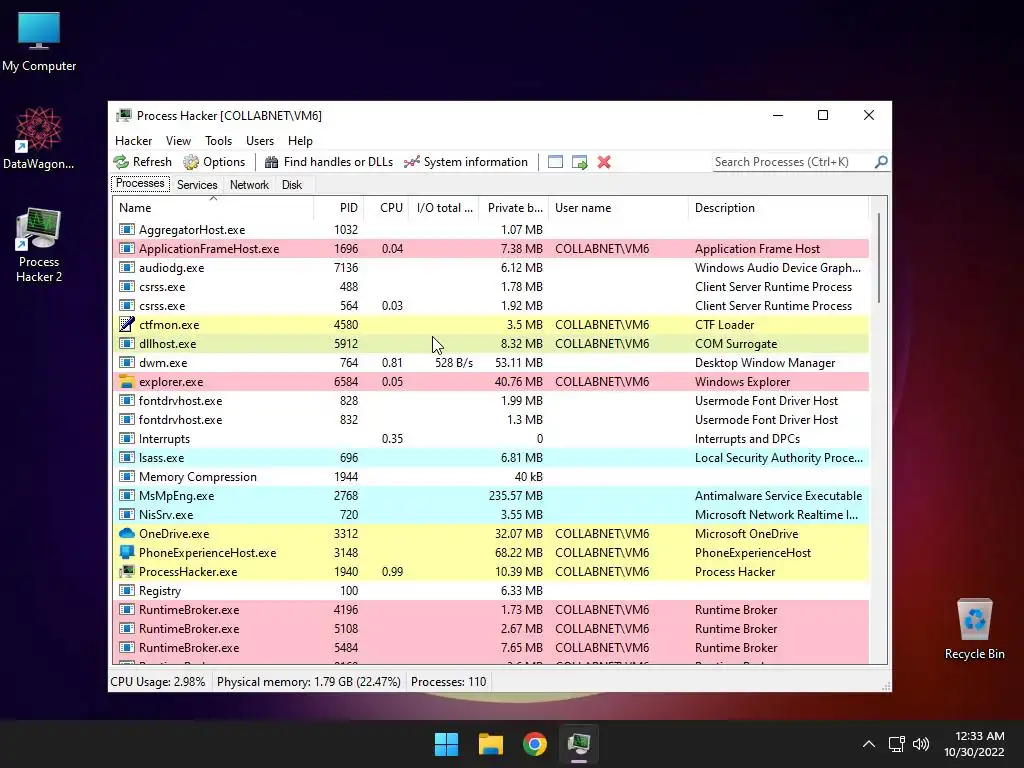
Task: Open the Tools menu
Action: 218,140
